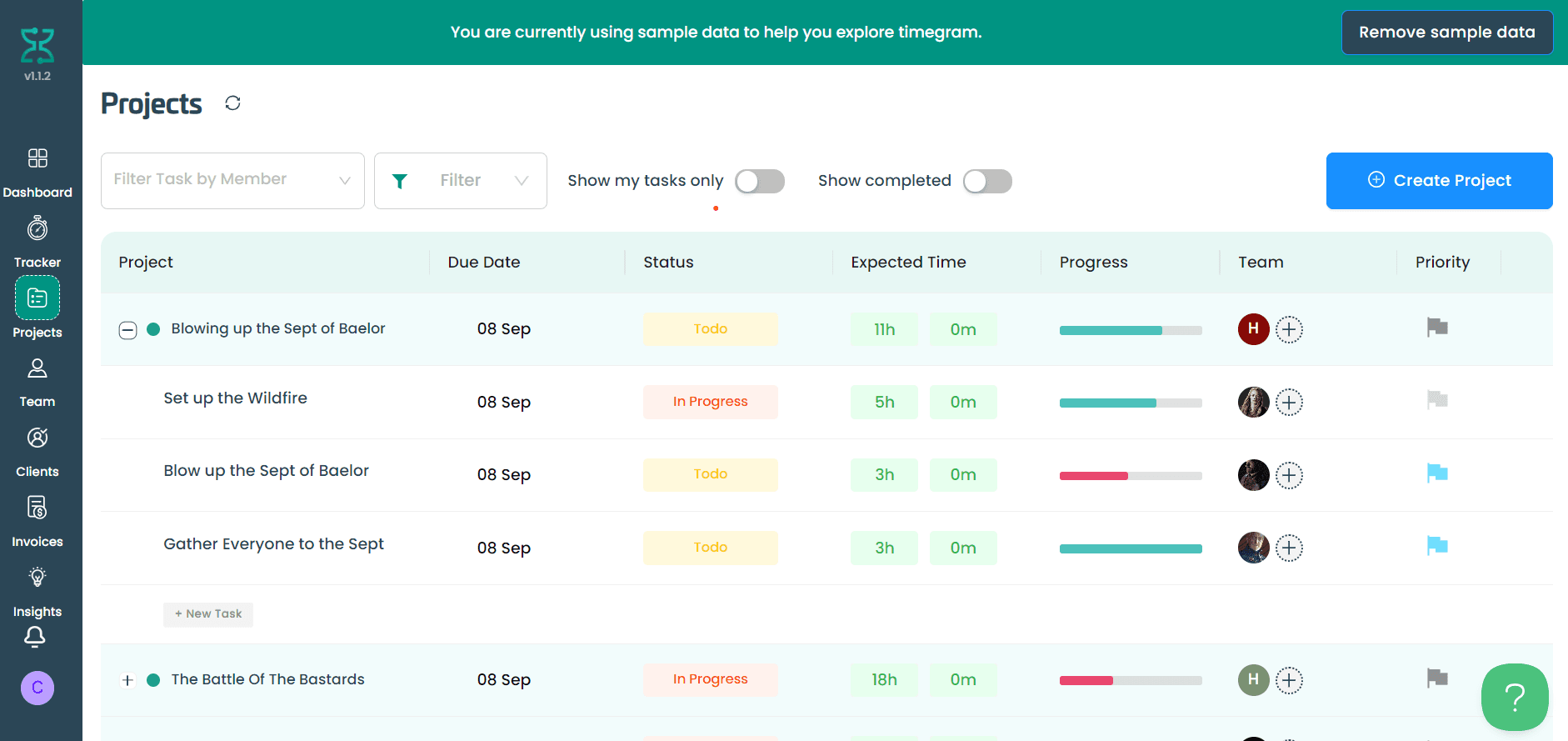Click Remove sample data button
1568x741 pixels.
(1447, 33)
